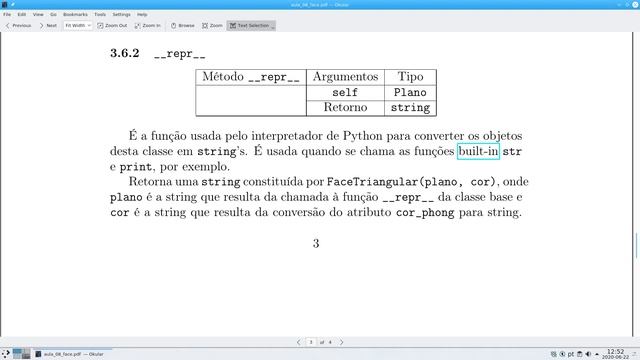Viewport: 640px width, 360px height.
Task: Click the Okular icon in the title bar
Action: click(4, 4)
